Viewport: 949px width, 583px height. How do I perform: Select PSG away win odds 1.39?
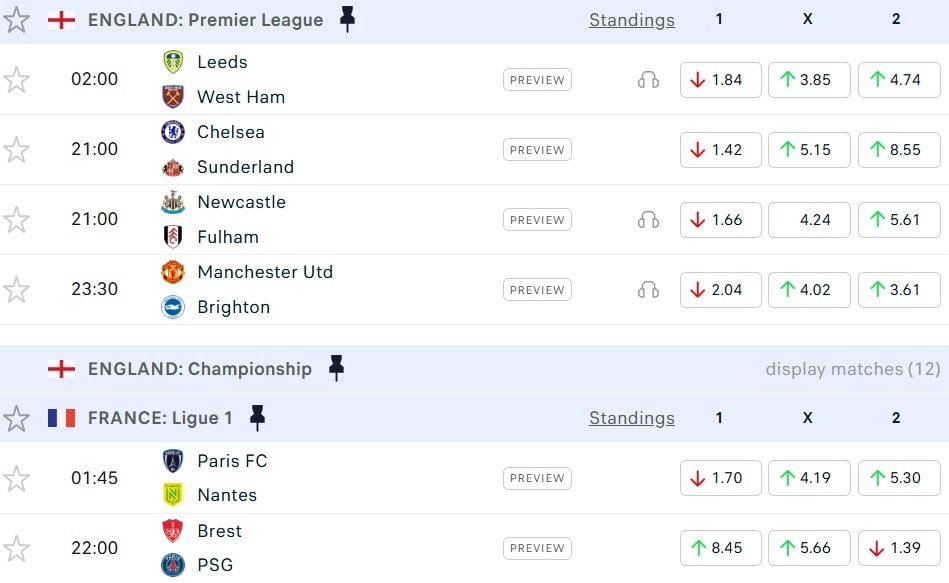(x=898, y=548)
